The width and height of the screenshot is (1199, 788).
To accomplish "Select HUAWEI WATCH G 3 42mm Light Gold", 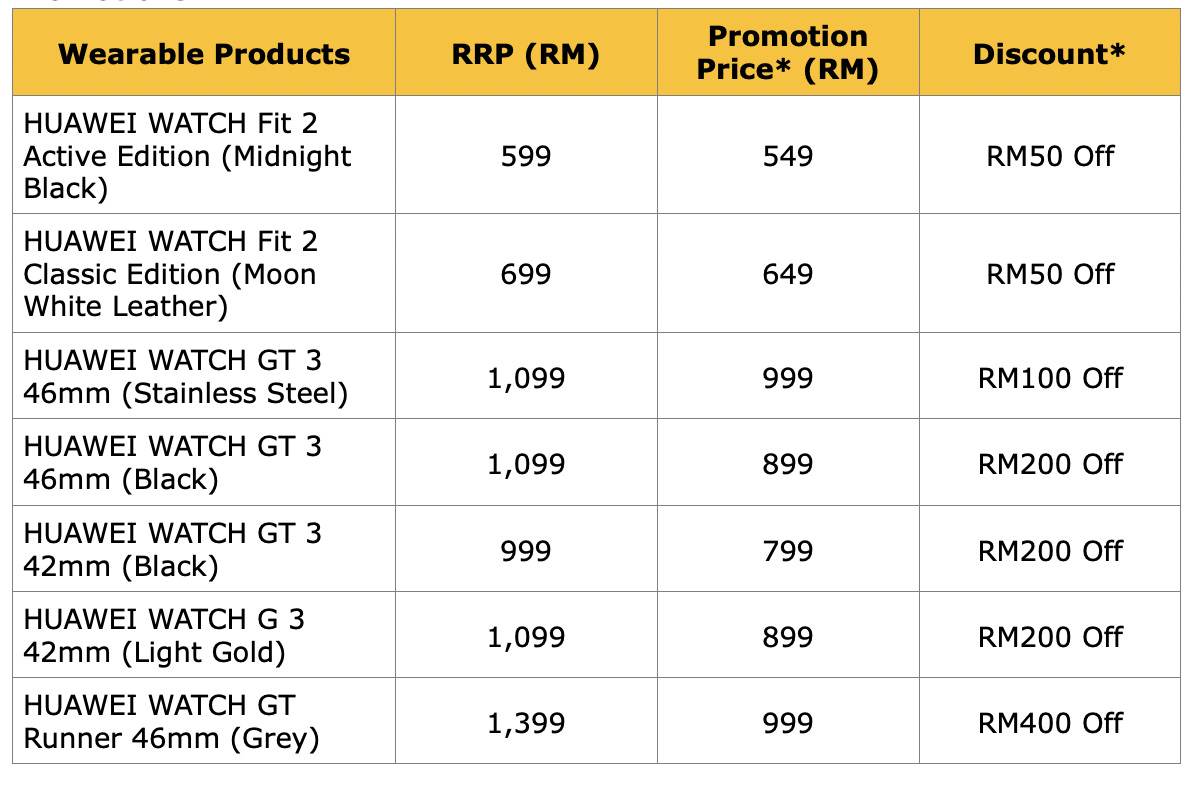I will pyautogui.click(x=204, y=635).
